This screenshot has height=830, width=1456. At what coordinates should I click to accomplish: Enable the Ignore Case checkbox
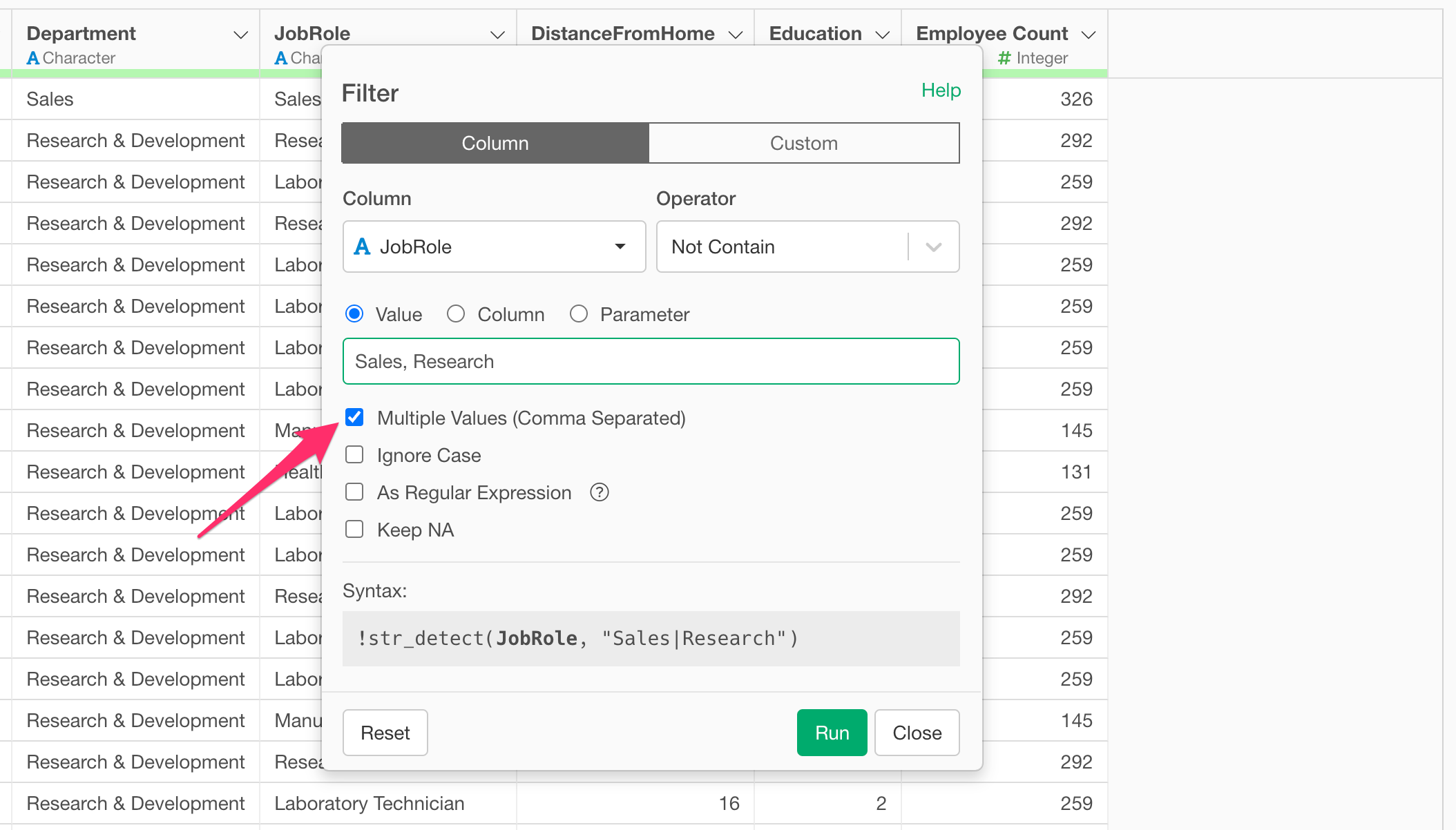click(354, 455)
